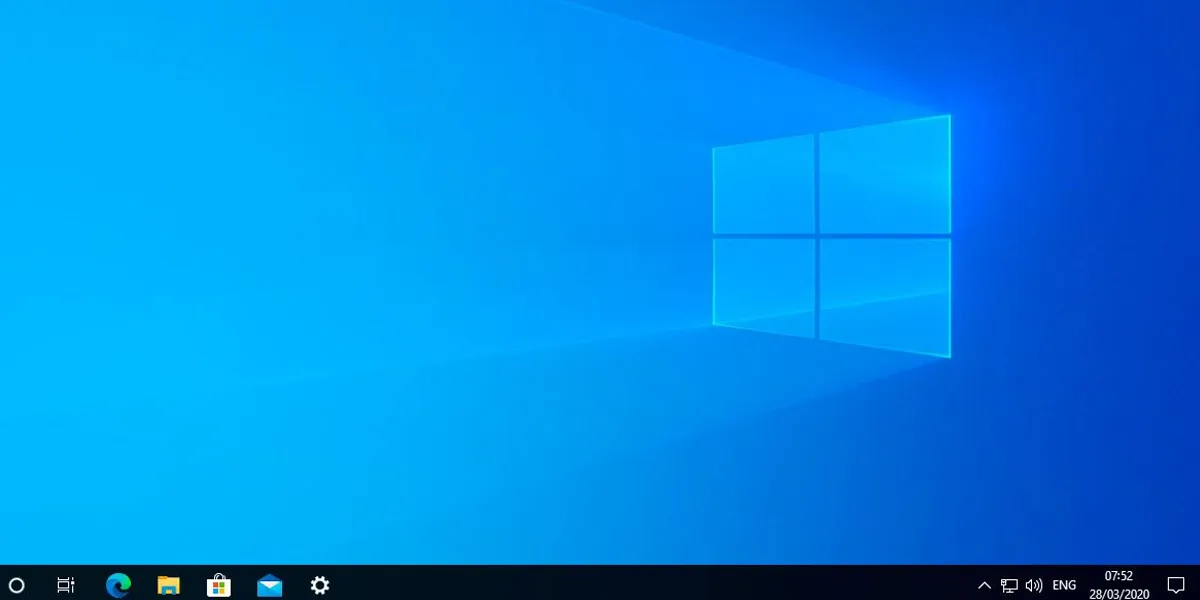
Task: Open clock showing 07:52 28/03/2020
Action: pos(1118,584)
